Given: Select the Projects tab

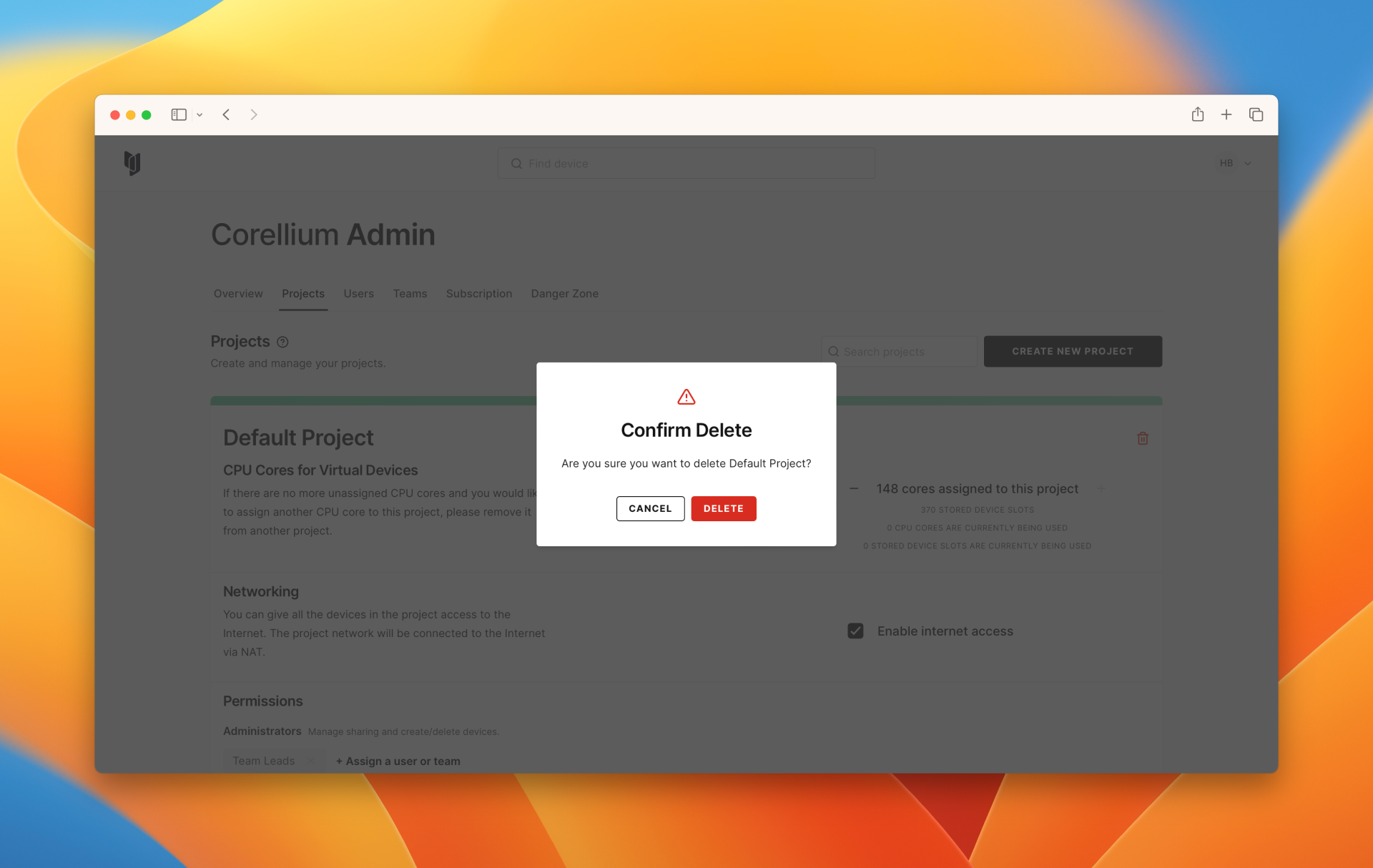Looking at the screenshot, I should pyautogui.click(x=302, y=293).
